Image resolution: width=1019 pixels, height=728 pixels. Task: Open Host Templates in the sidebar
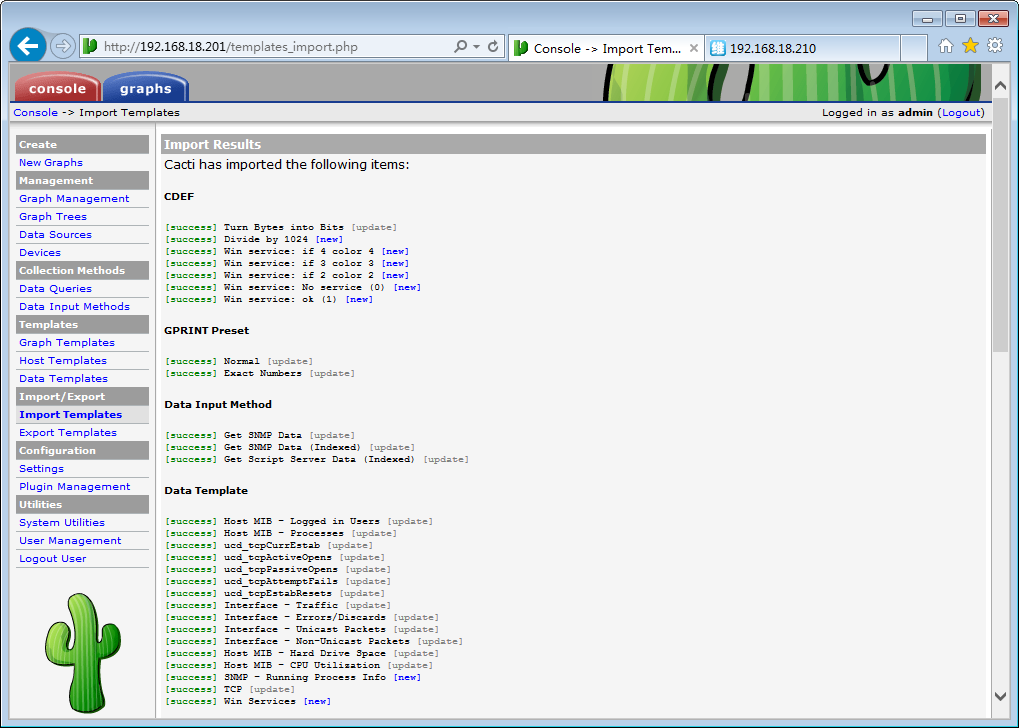point(63,360)
